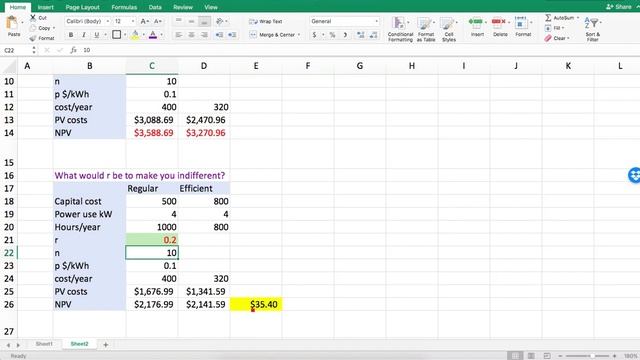Screen dimensions: 640x360
Task: Cut the selection with the scissors icon
Action: pyautogui.click(x=33, y=18)
